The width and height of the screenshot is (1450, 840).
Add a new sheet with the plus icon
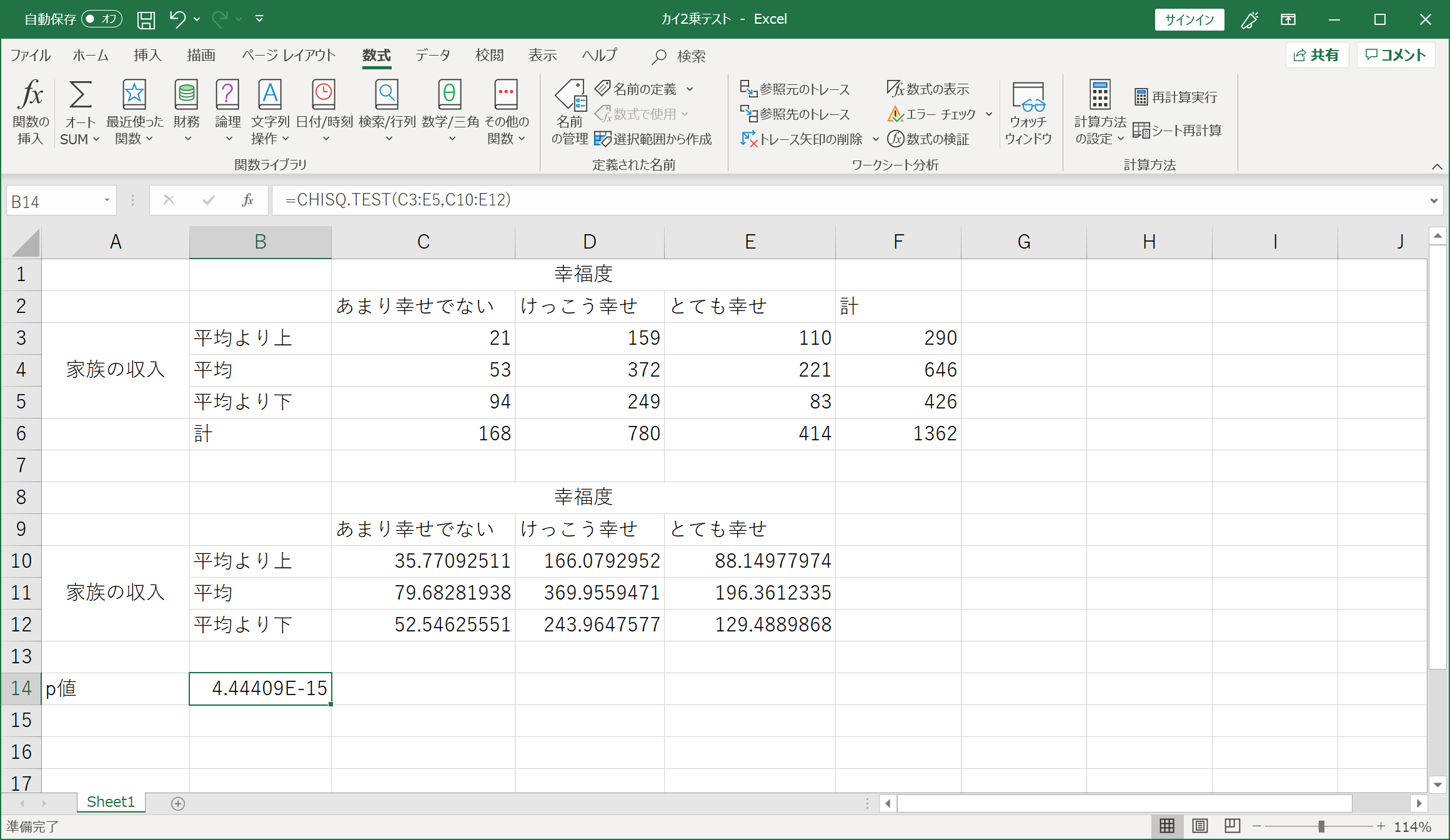click(x=178, y=803)
